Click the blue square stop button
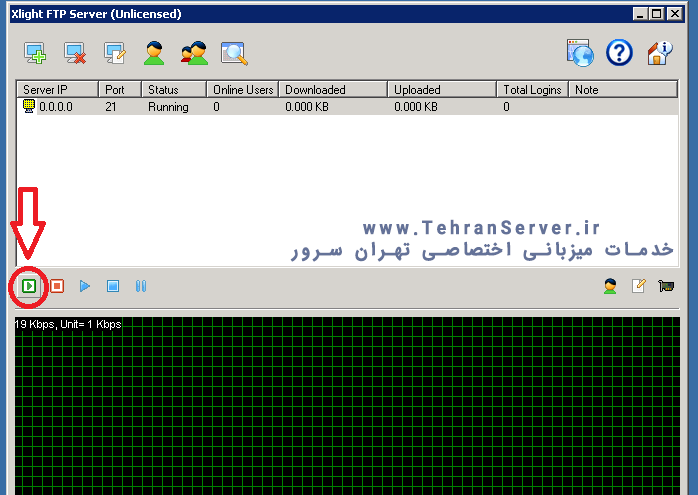Image resolution: width=698 pixels, height=495 pixels. click(x=113, y=286)
